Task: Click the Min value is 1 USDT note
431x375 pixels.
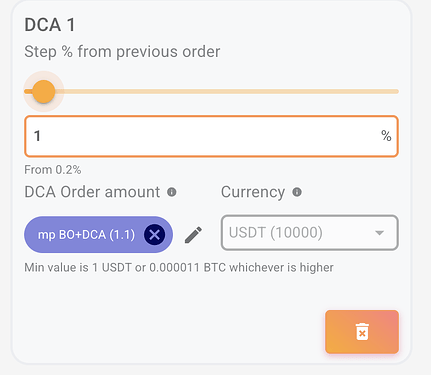Action: [x=179, y=267]
